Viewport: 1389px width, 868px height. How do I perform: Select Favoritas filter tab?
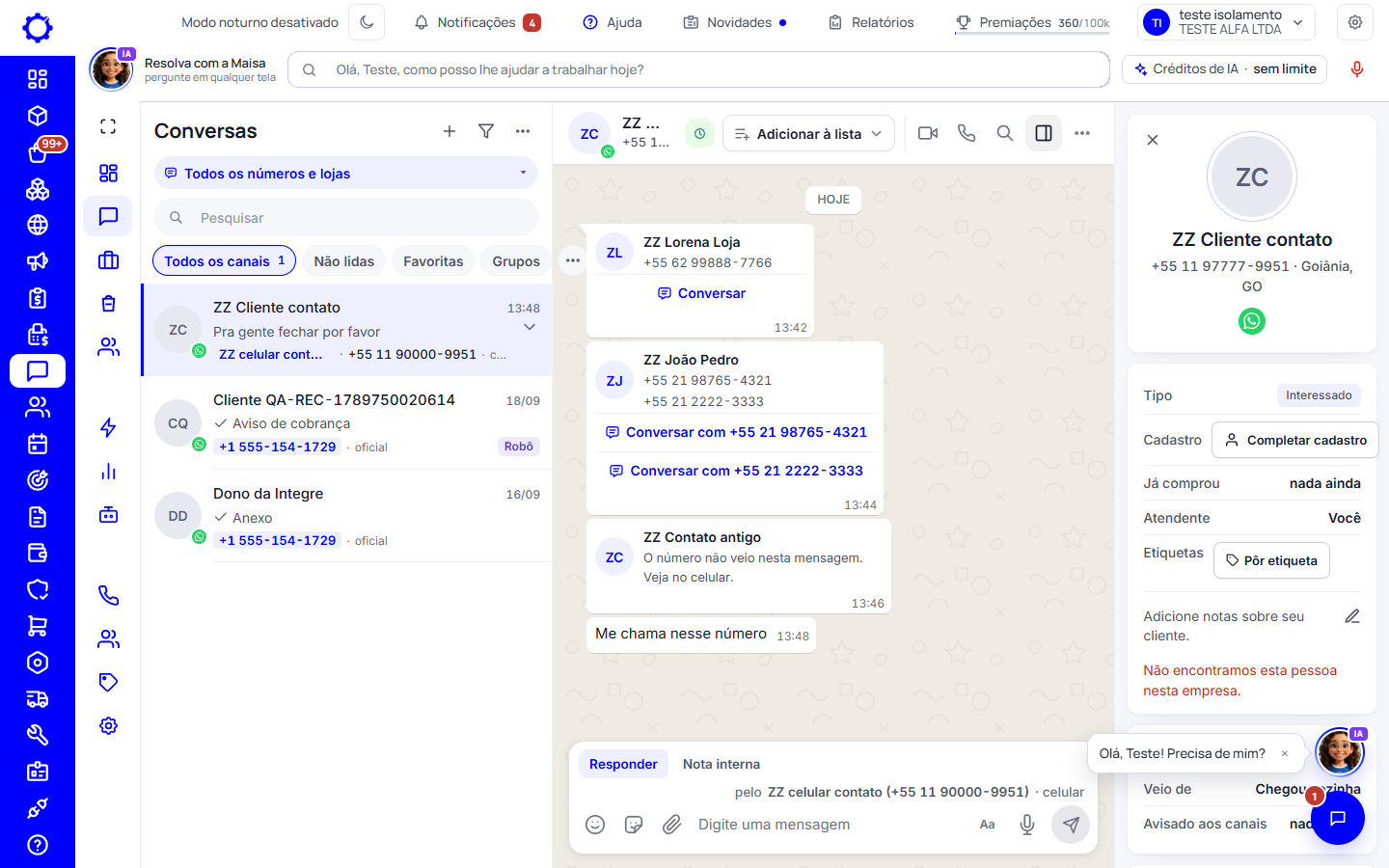click(x=433, y=261)
